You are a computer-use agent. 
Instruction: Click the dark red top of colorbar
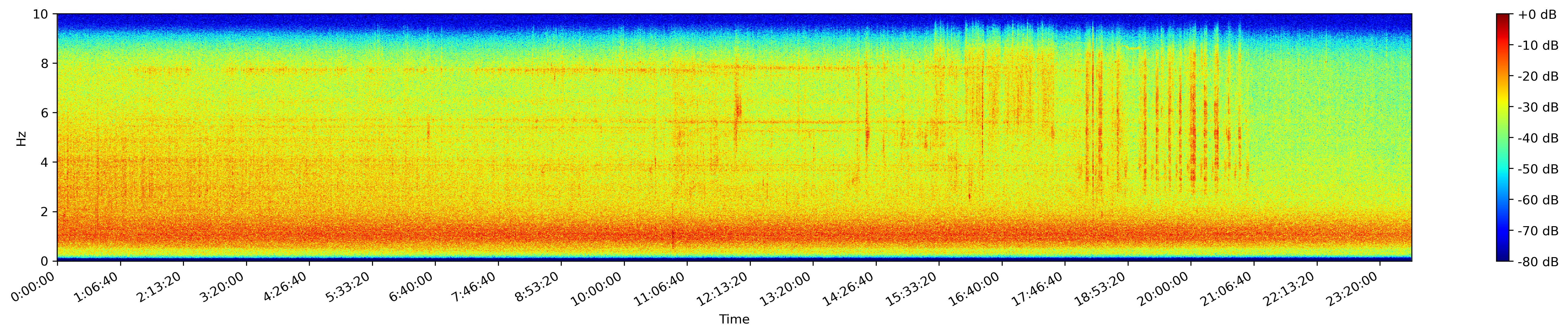pyautogui.click(x=1503, y=17)
